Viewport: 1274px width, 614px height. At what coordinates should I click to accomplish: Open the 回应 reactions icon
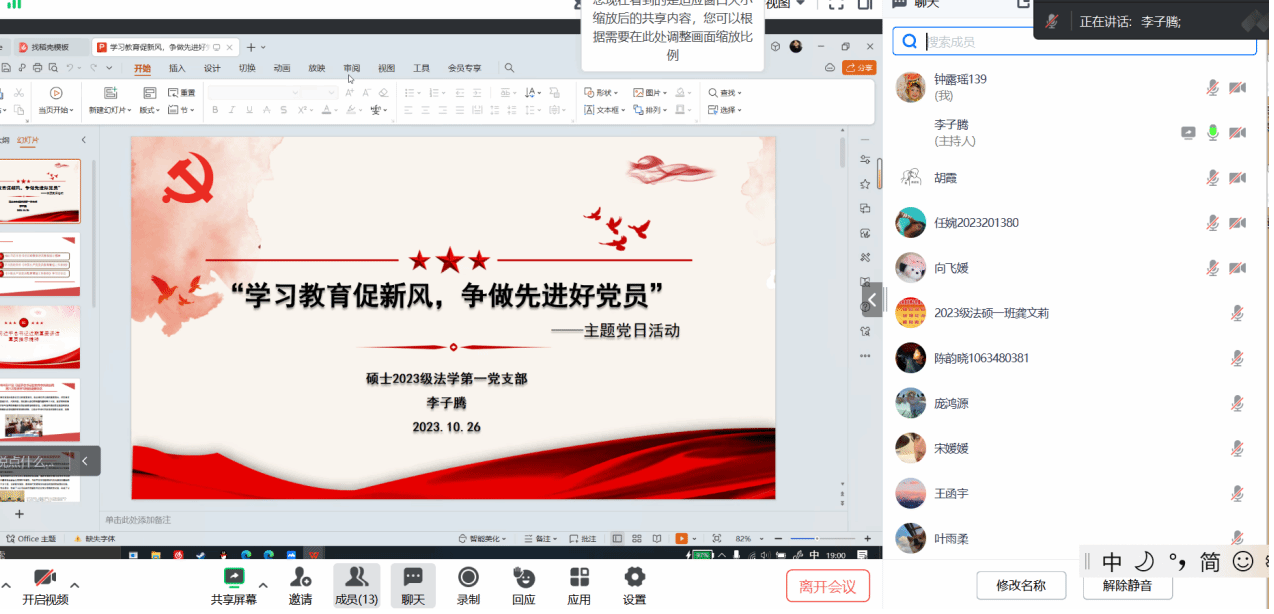pyautogui.click(x=523, y=585)
